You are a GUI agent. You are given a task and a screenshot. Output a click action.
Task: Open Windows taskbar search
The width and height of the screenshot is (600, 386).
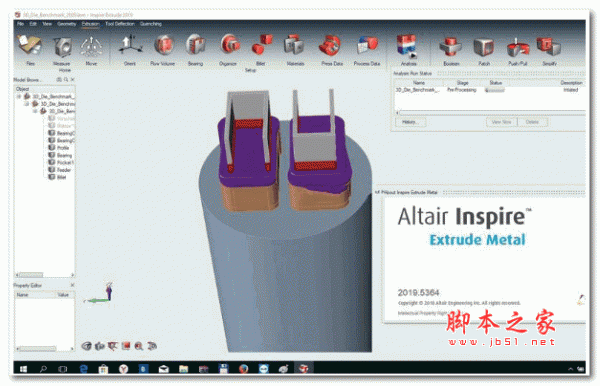point(43,369)
